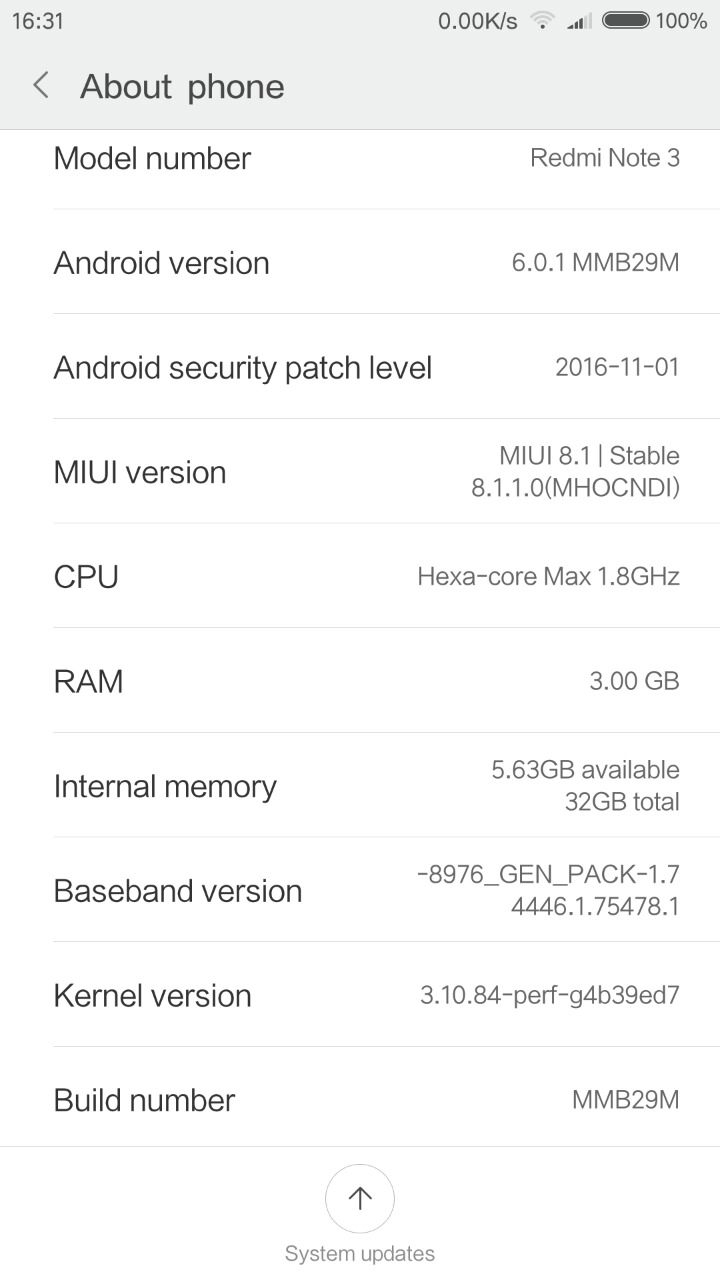Open the Internal memory row

click(x=360, y=786)
